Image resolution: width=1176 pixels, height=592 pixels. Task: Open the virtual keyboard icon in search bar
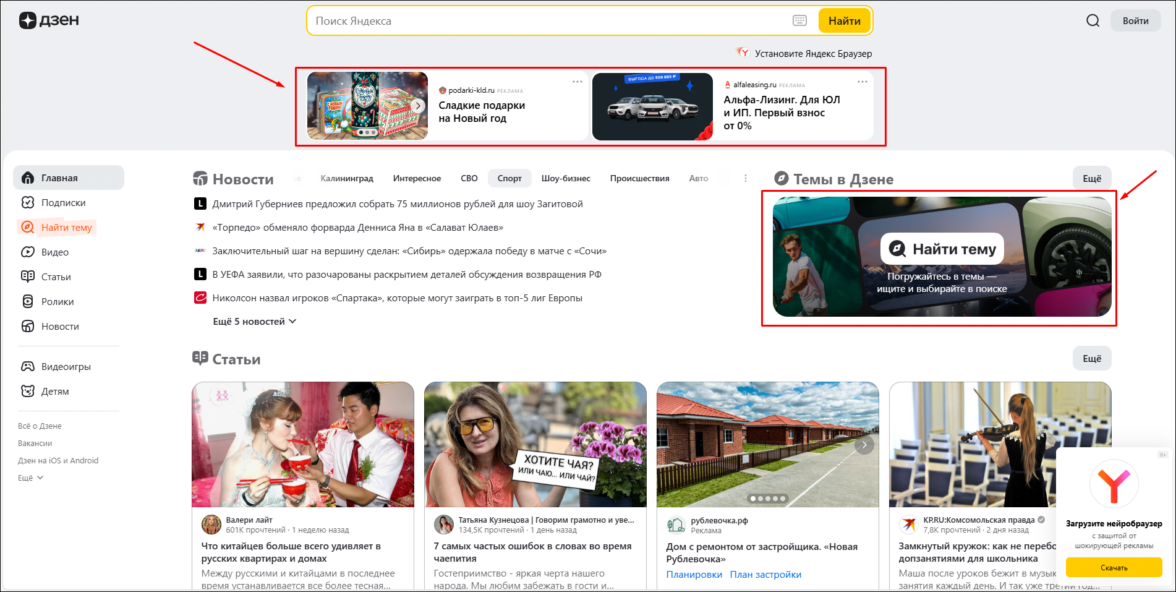click(x=799, y=21)
